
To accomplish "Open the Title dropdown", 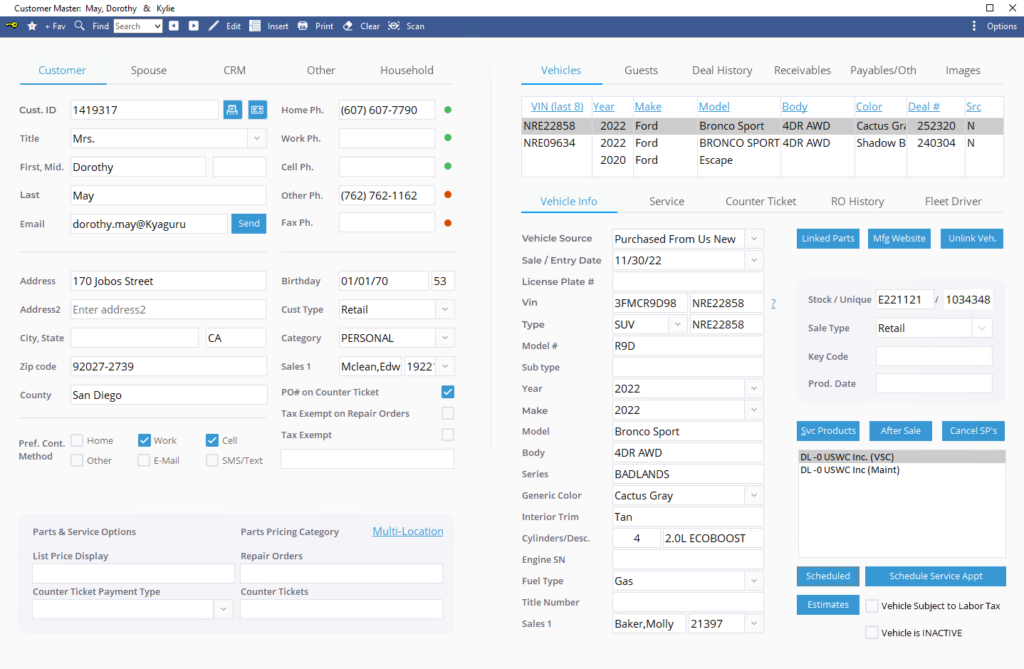I will click(256, 139).
